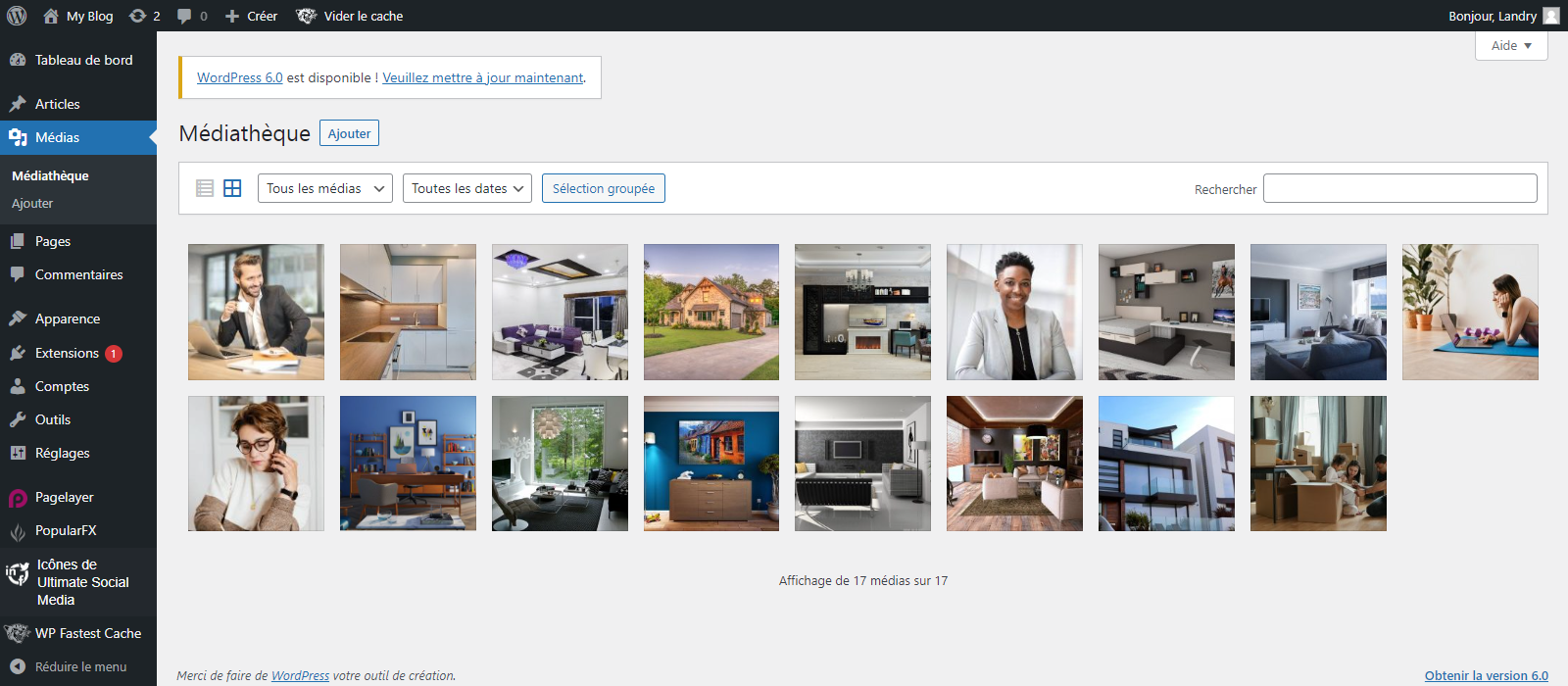Select the smiling woman in blazer thumbnail
The width and height of the screenshot is (1568, 686).
point(1014,312)
